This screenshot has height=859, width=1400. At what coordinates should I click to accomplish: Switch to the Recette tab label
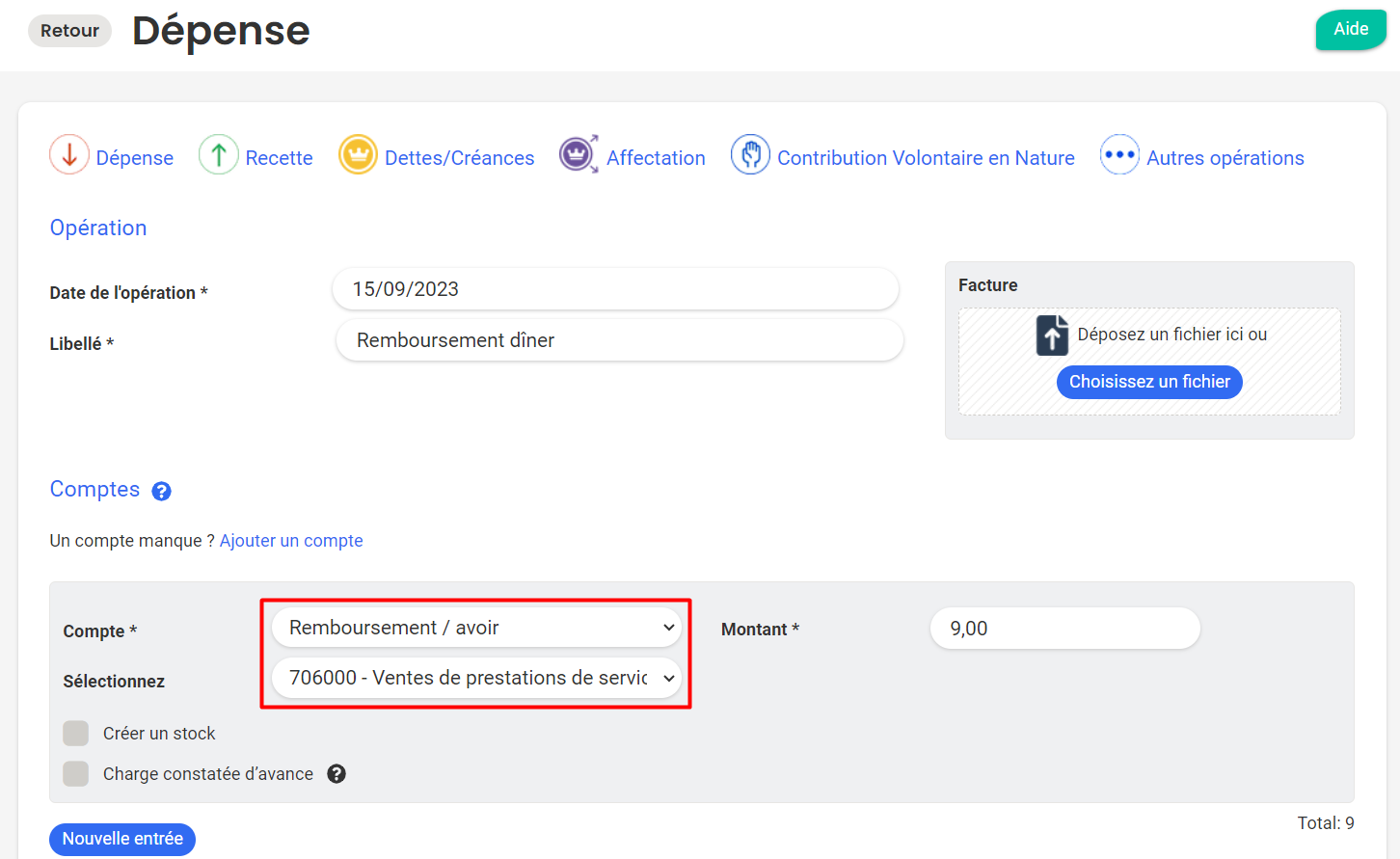279,158
